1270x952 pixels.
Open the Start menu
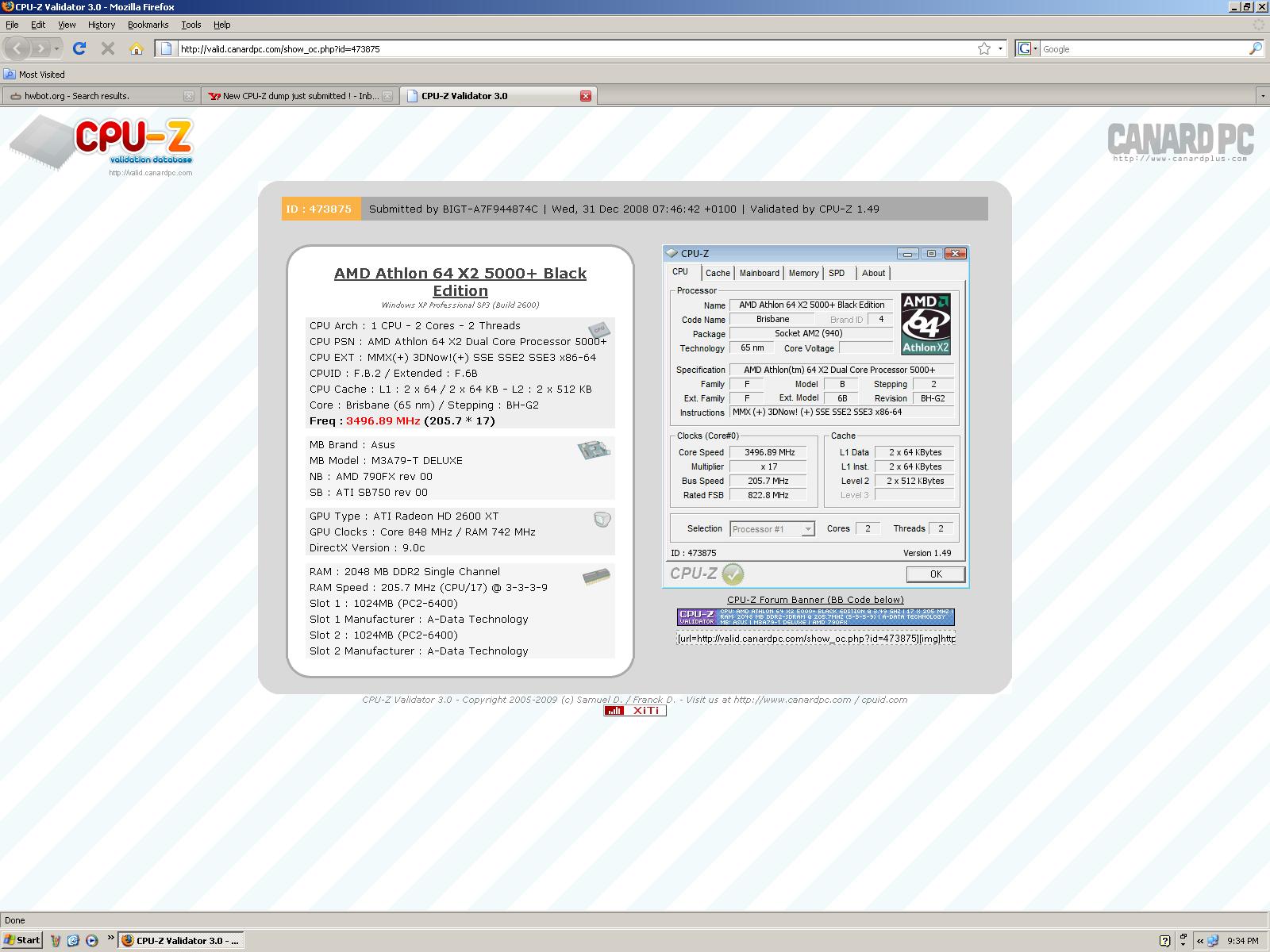coord(21,940)
